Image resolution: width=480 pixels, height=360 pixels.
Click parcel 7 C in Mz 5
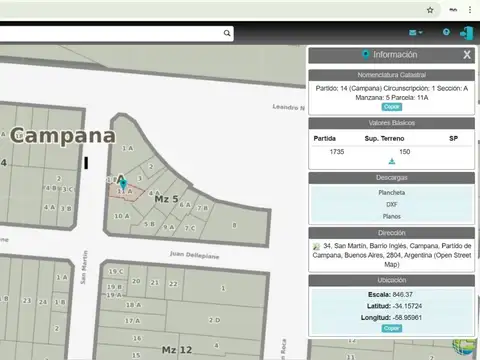pos(190,228)
